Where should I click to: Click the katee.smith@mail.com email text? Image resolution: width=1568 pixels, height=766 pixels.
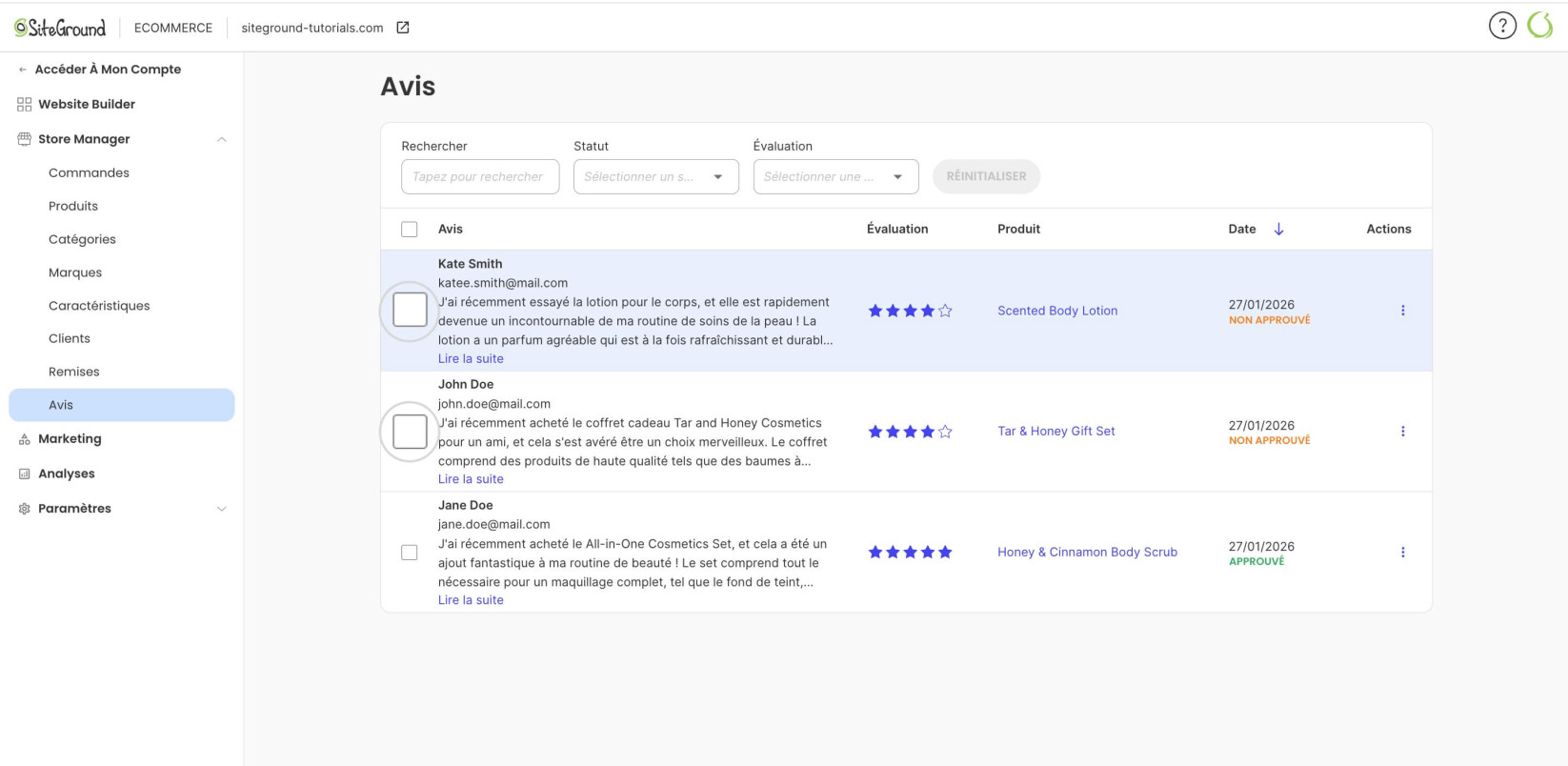coord(503,283)
